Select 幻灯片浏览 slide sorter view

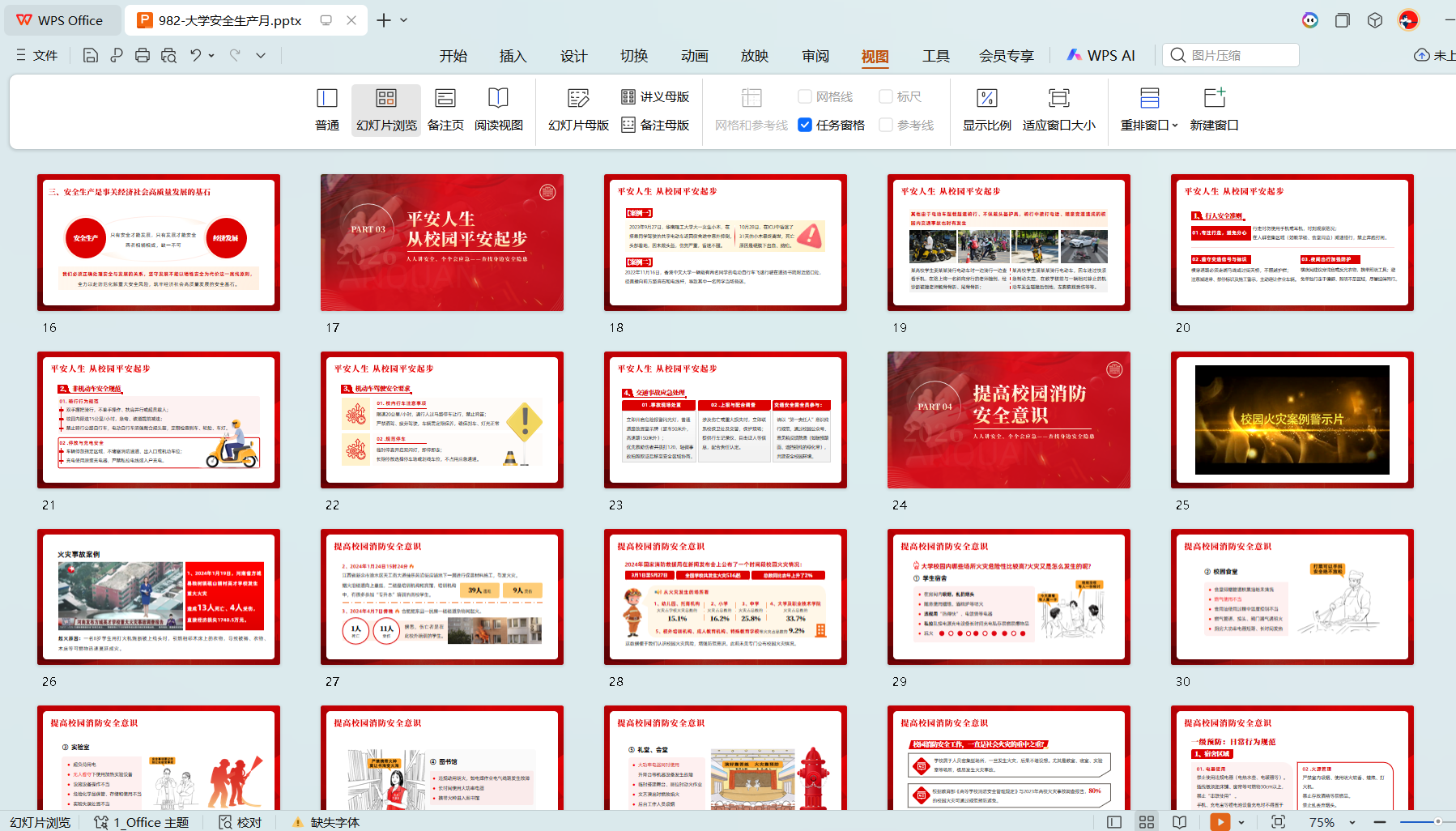point(386,109)
